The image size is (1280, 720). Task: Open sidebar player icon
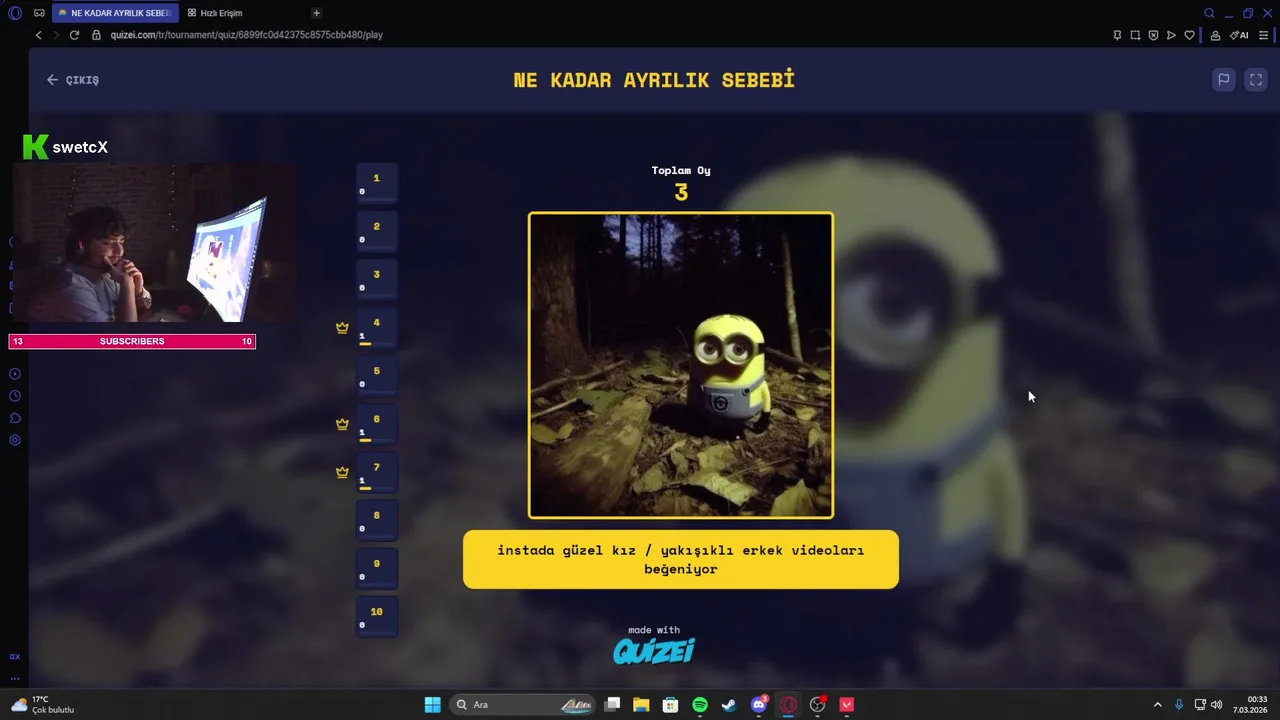click(x=15, y=374)
